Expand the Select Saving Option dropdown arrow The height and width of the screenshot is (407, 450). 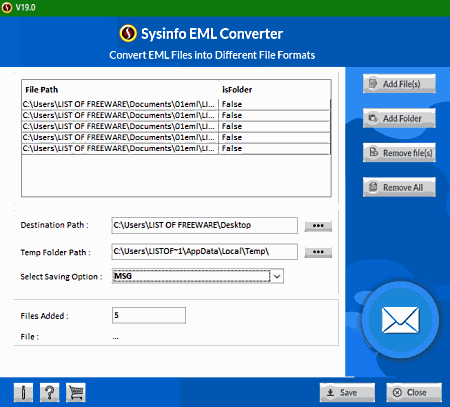(277, 276)
